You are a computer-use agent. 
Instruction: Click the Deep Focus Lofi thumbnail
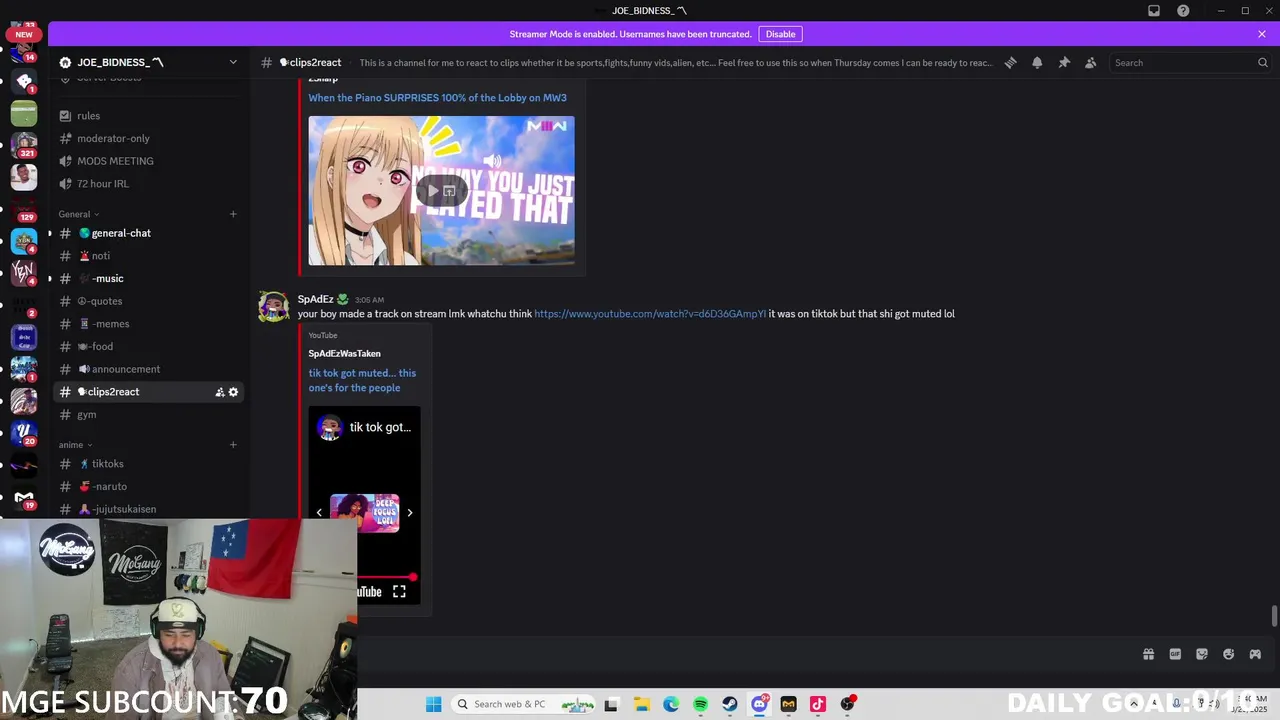[364, 513]
